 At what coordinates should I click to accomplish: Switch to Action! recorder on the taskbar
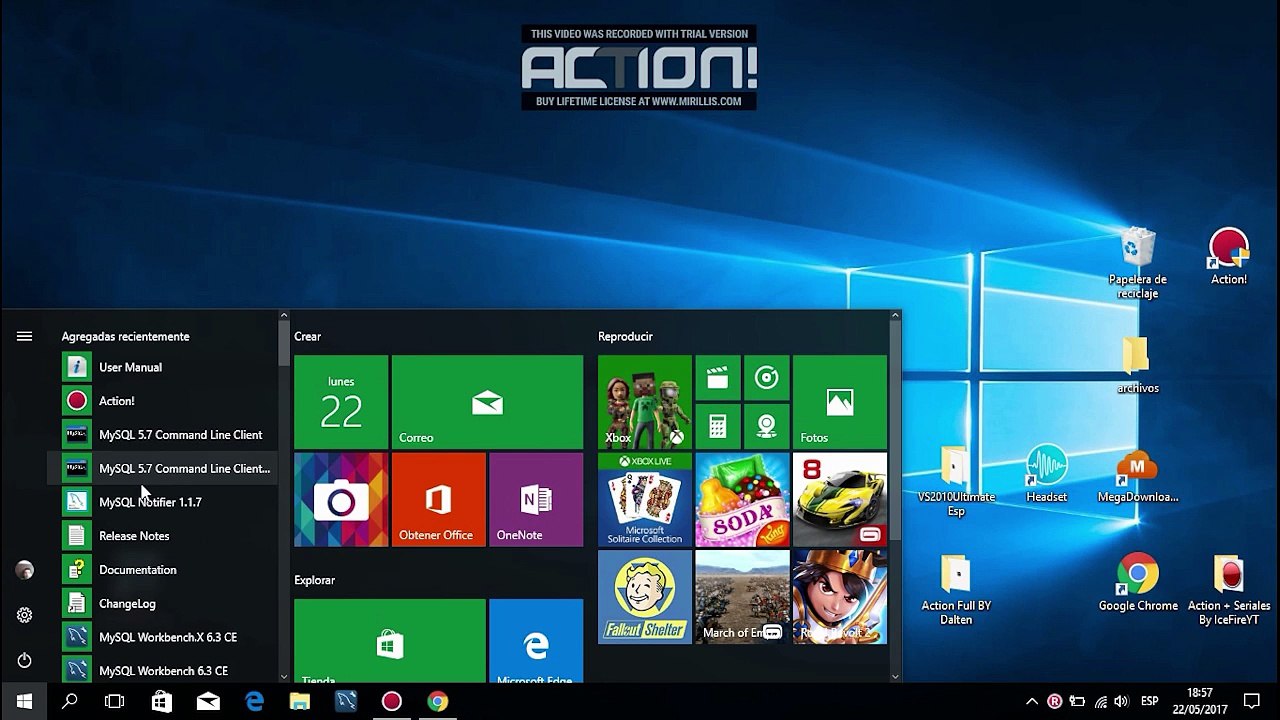pyautogui.click(x=392, y=701)
